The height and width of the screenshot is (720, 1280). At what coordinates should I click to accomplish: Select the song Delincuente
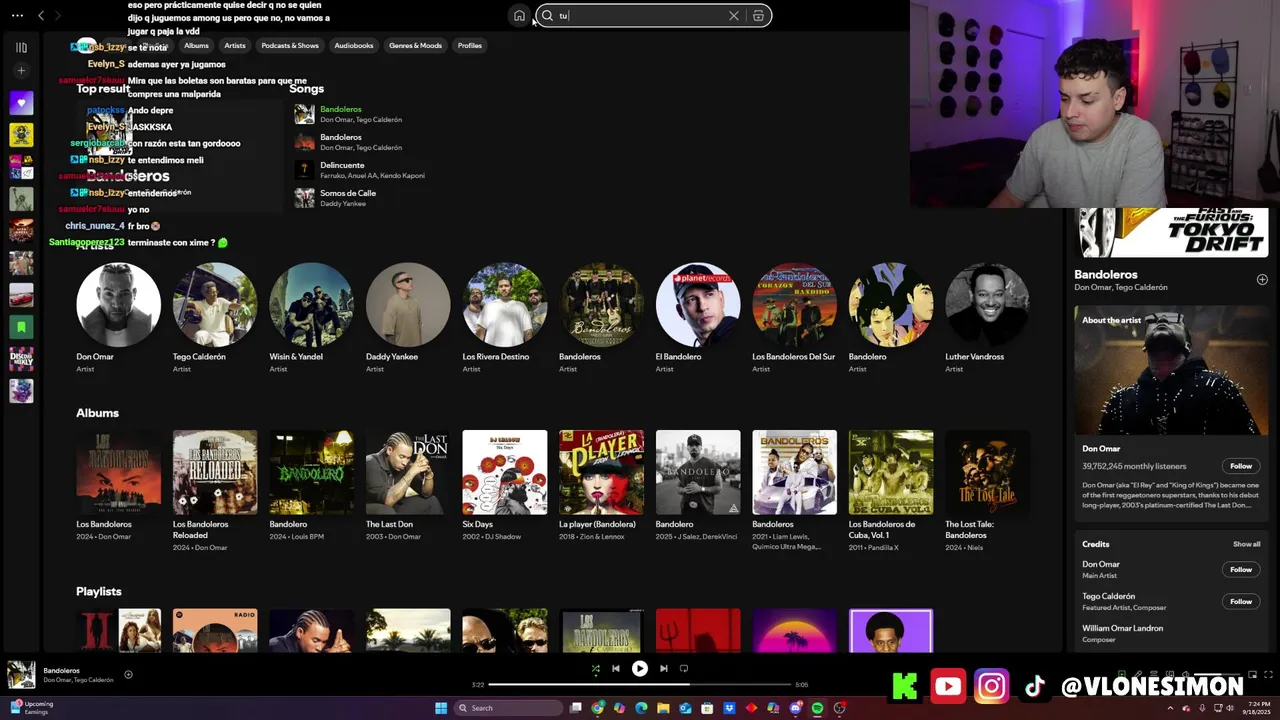pyautogui.click(x=342, y=165)
